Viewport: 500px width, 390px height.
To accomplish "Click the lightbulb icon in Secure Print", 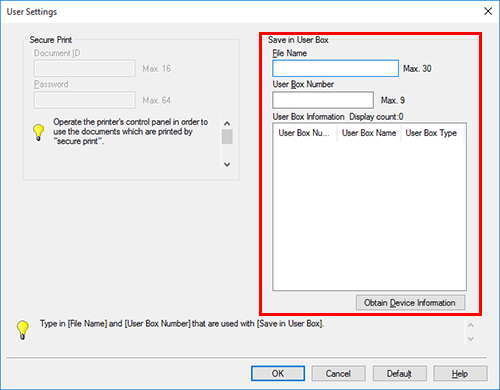I will click(39, 132).
